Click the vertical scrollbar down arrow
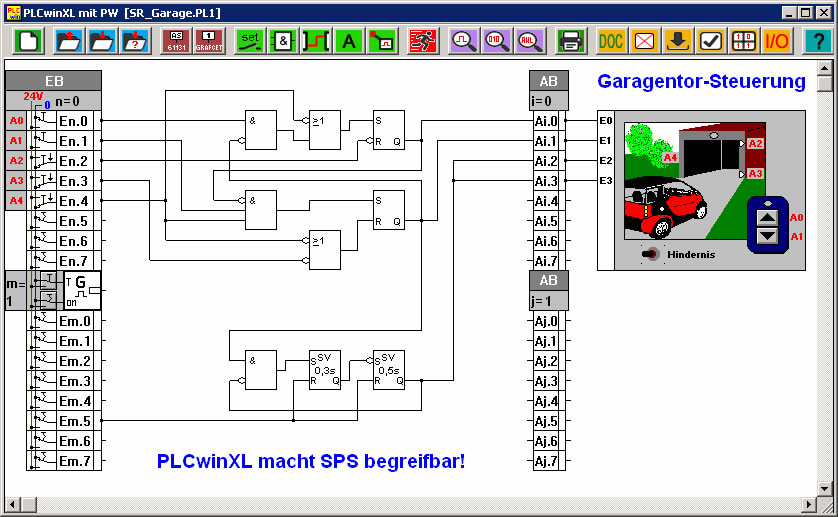838x517 pixels. coord(824,485)
